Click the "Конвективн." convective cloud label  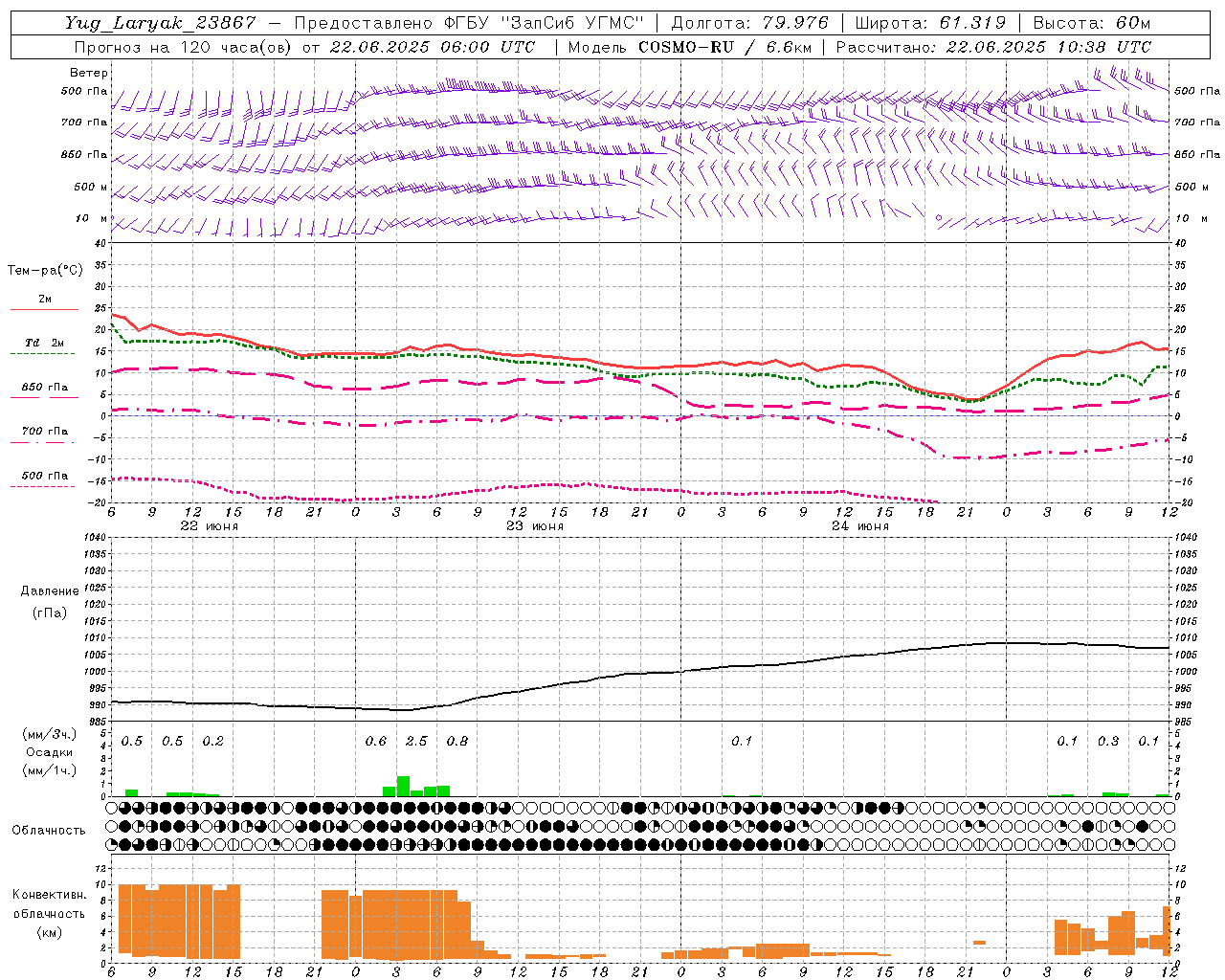point(49,895)
